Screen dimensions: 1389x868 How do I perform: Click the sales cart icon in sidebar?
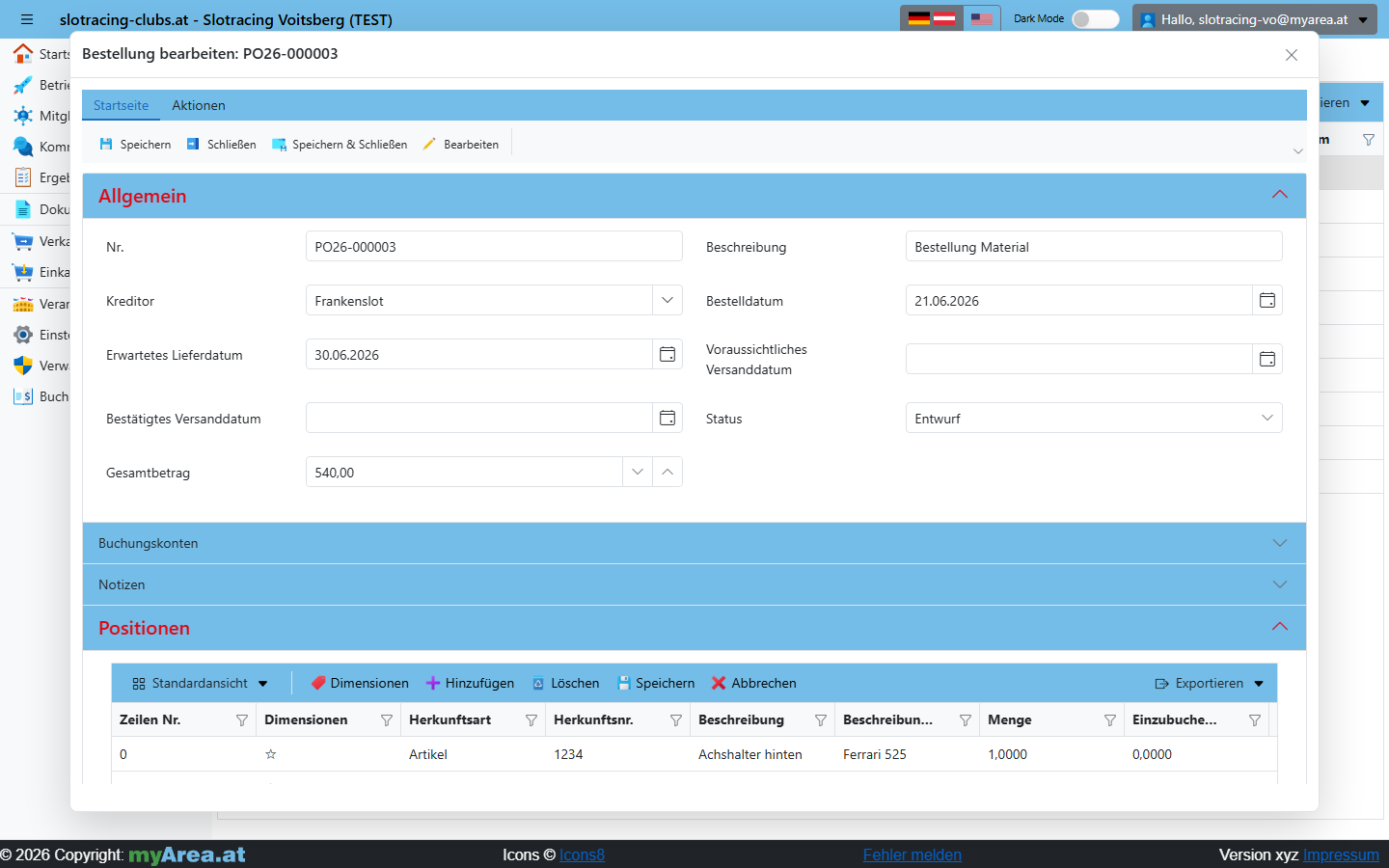(x=23, y=241)
